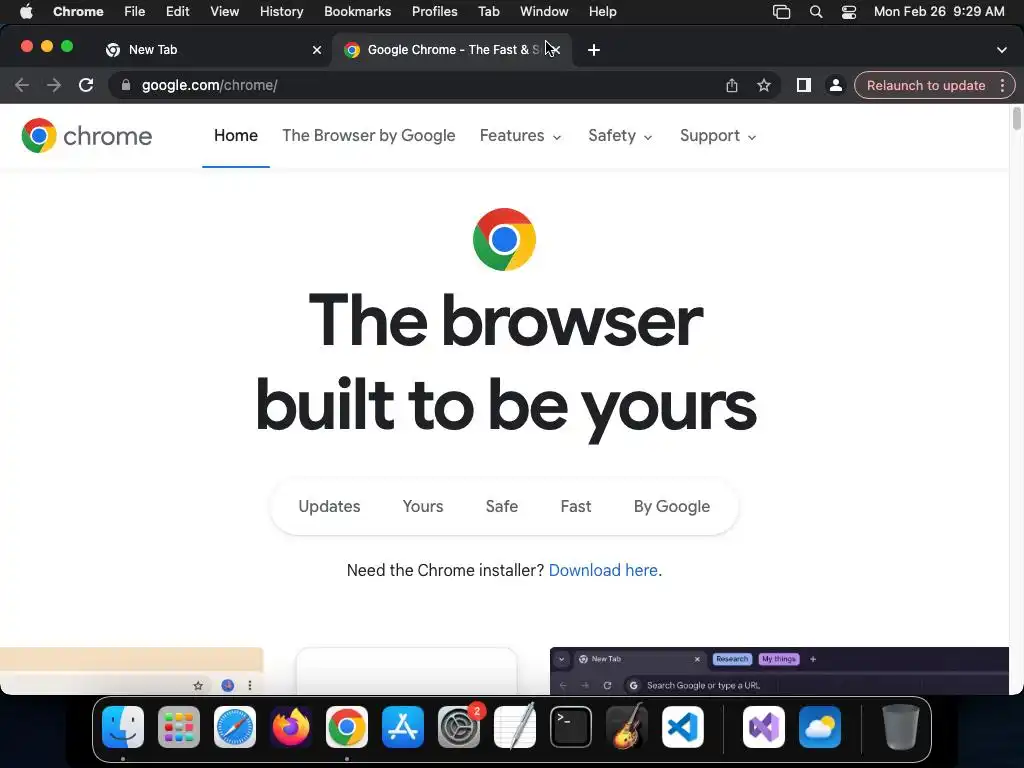Screen dimensions: 1024x768
Task: Open the Trash in the dock
Action: coord(901,727)
